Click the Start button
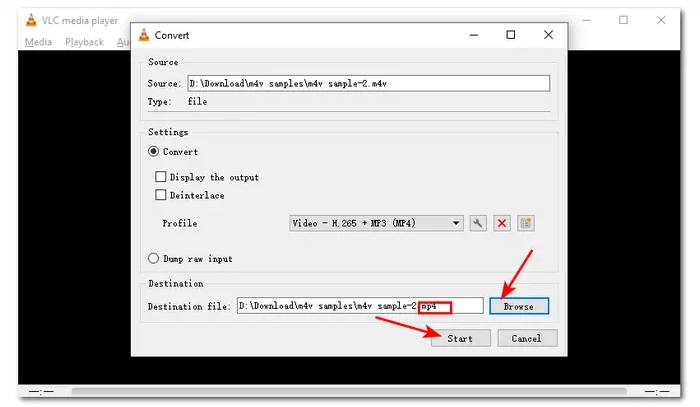700x407 pixels. point(460,338)
